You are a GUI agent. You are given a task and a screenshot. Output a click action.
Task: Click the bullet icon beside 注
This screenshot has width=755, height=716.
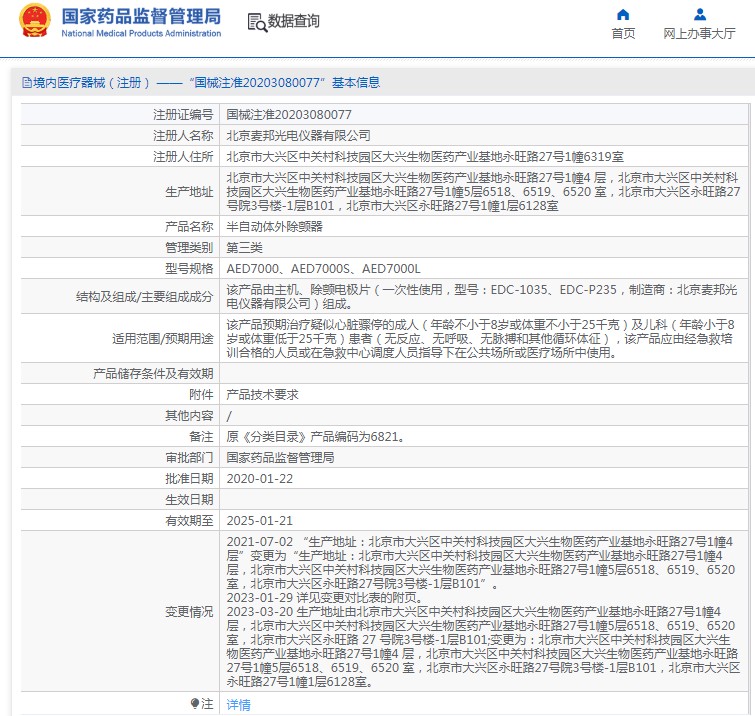pos(196,704)
